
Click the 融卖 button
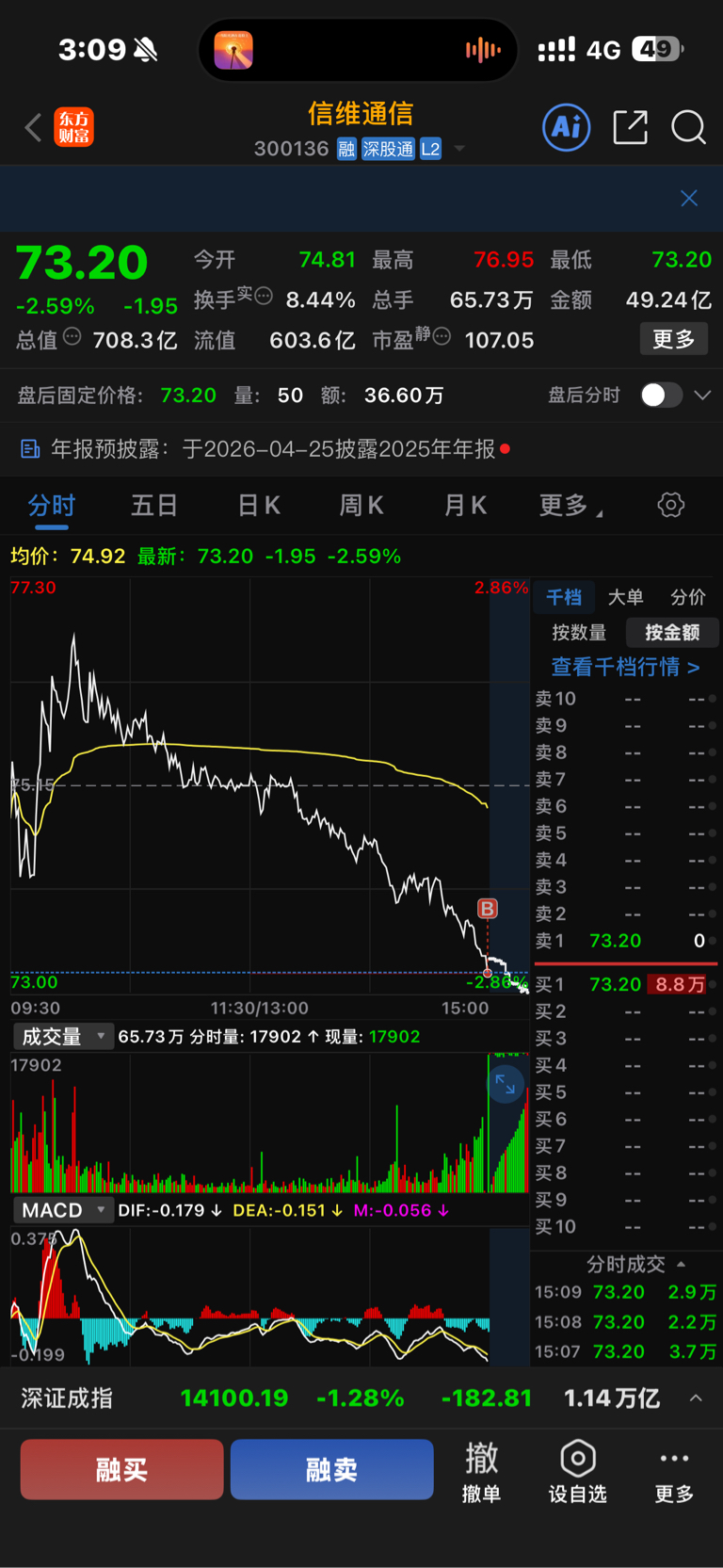[x=331, y=1469]
